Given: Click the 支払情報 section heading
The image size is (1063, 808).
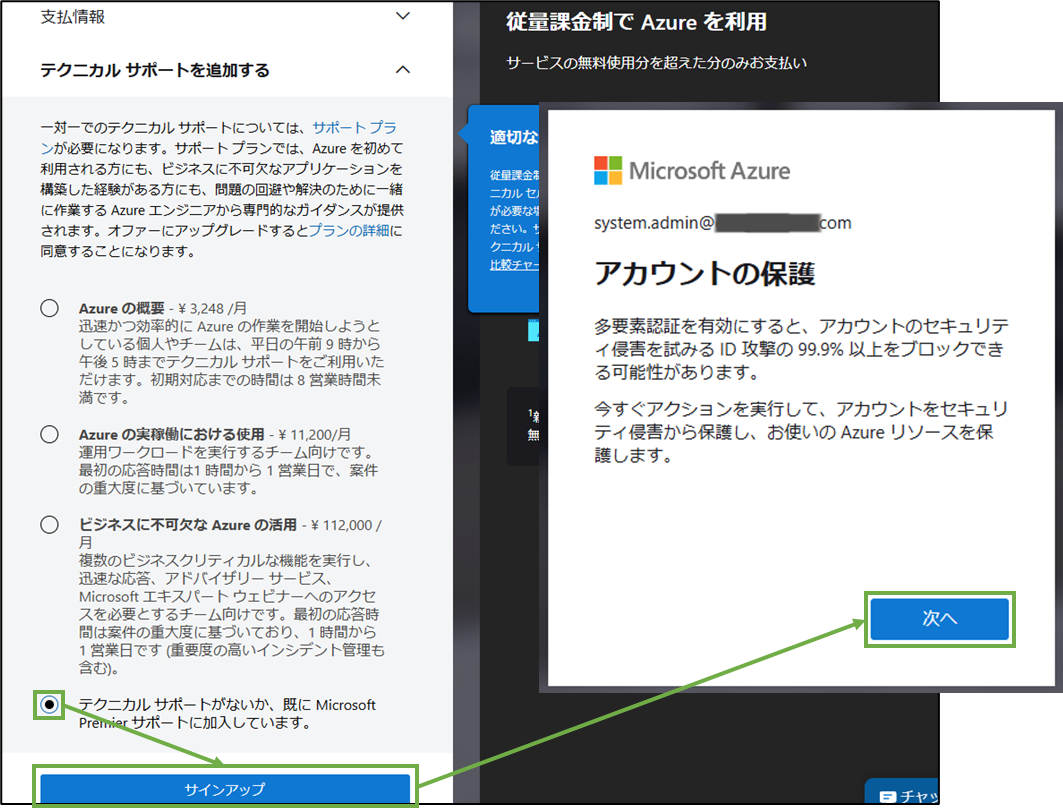Looking at the screenshot, I should tap(73, 16).
